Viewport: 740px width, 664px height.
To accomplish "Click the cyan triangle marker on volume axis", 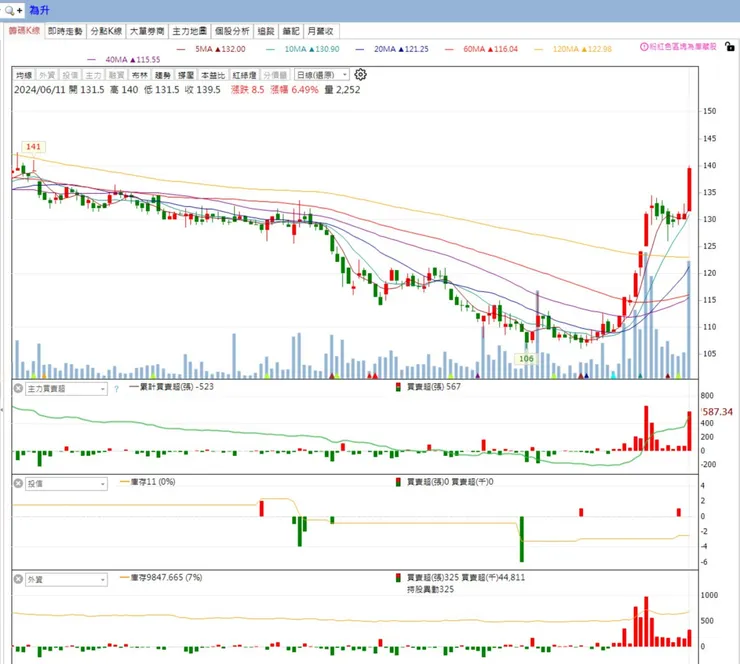I will tap(614, 375).
